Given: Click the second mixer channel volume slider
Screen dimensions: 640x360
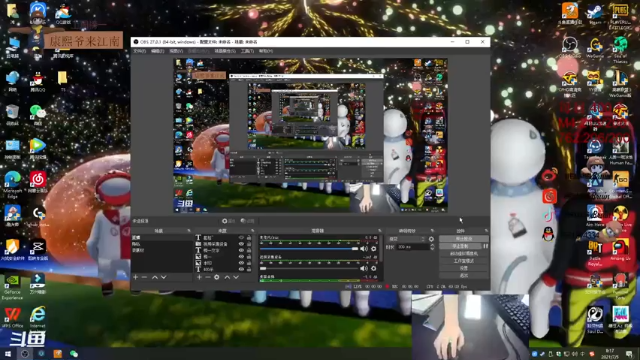Looking at the screenshot, I should click(x=309, y=268).
